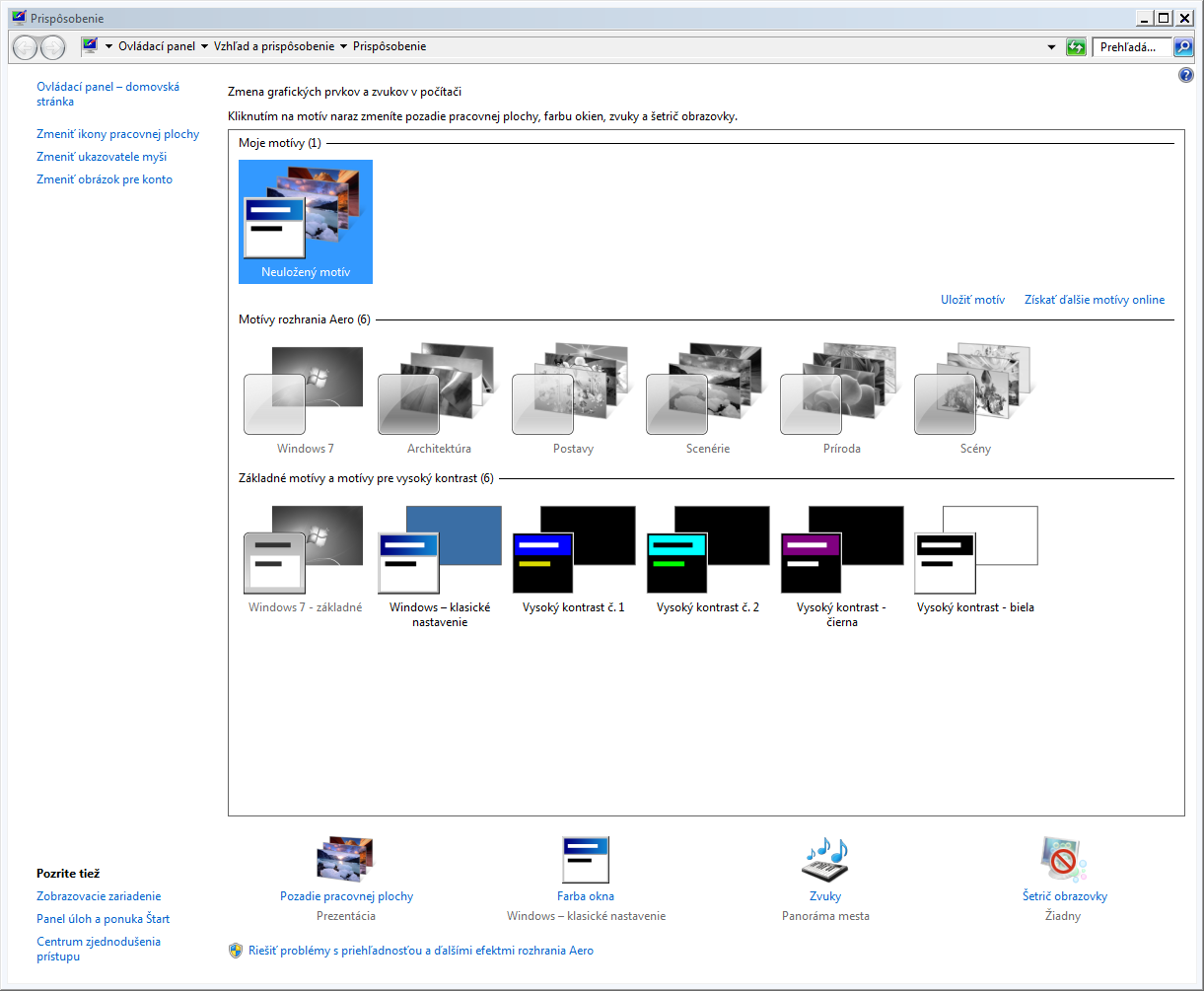Viewport: 1204px width, 991px height.
Task: Click the Motívy rozhrania Aero (6) heading
Action: [305, 319]
